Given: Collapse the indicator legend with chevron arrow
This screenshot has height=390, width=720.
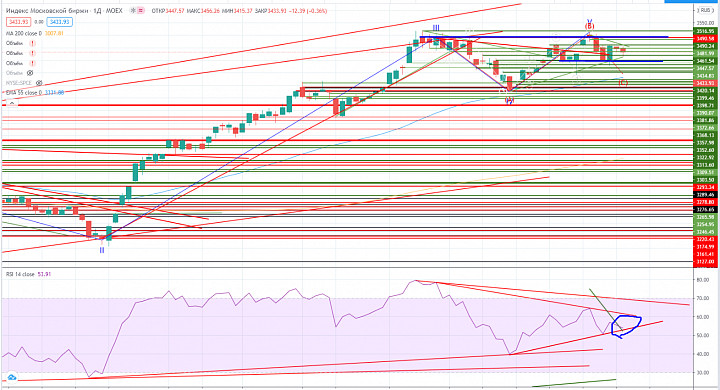Looking at the screenshot, I should point(11,104).
